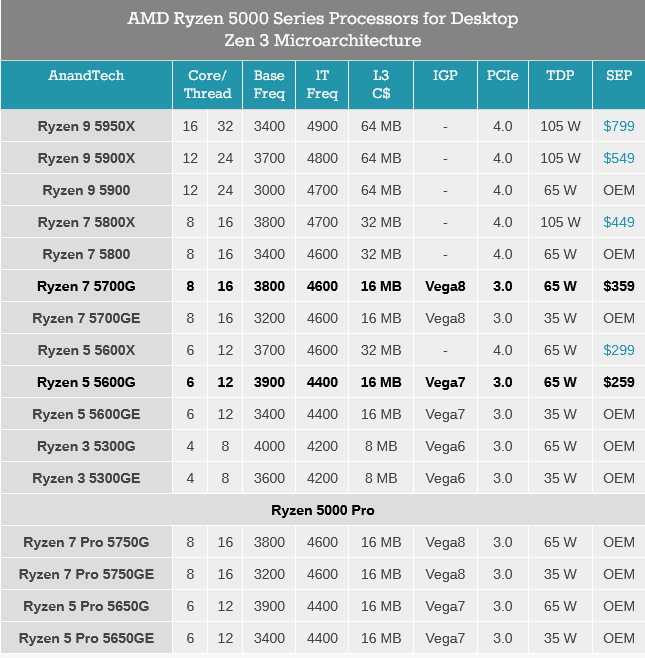Click the Ryzen 3 5300G row name
Image resolution: width=645 pixels, height=658 pixels.
click(x=86, y=446)
